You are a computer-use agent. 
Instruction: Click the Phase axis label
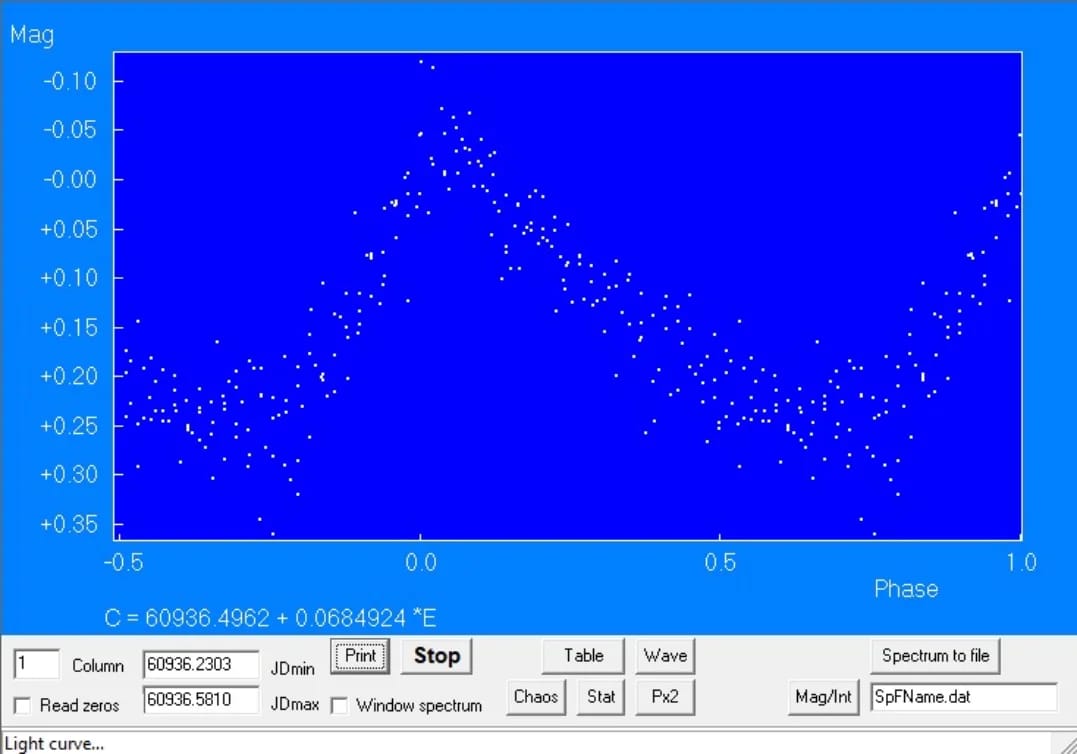(x=905, y=589)
